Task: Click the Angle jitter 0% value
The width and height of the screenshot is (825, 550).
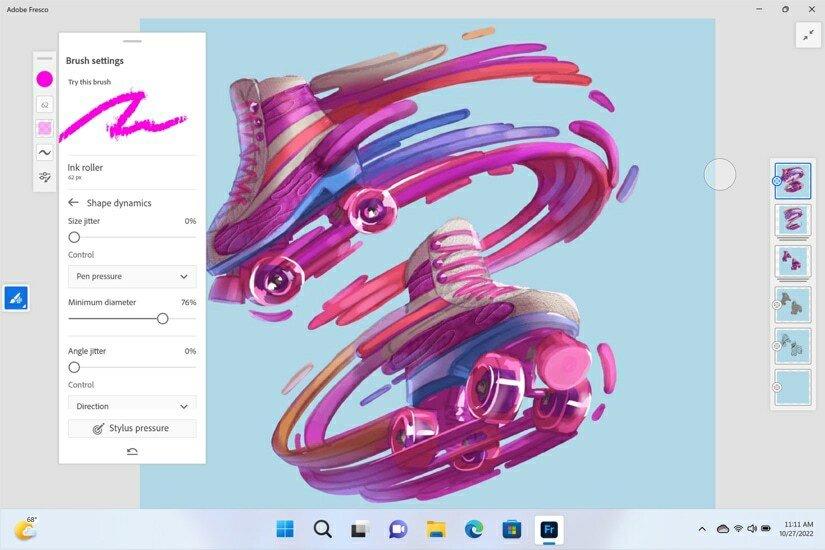Action: 190,351
